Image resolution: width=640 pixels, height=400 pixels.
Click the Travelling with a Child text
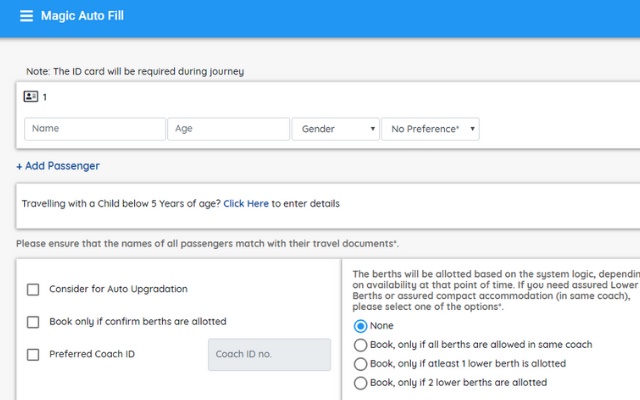[120, 204]
